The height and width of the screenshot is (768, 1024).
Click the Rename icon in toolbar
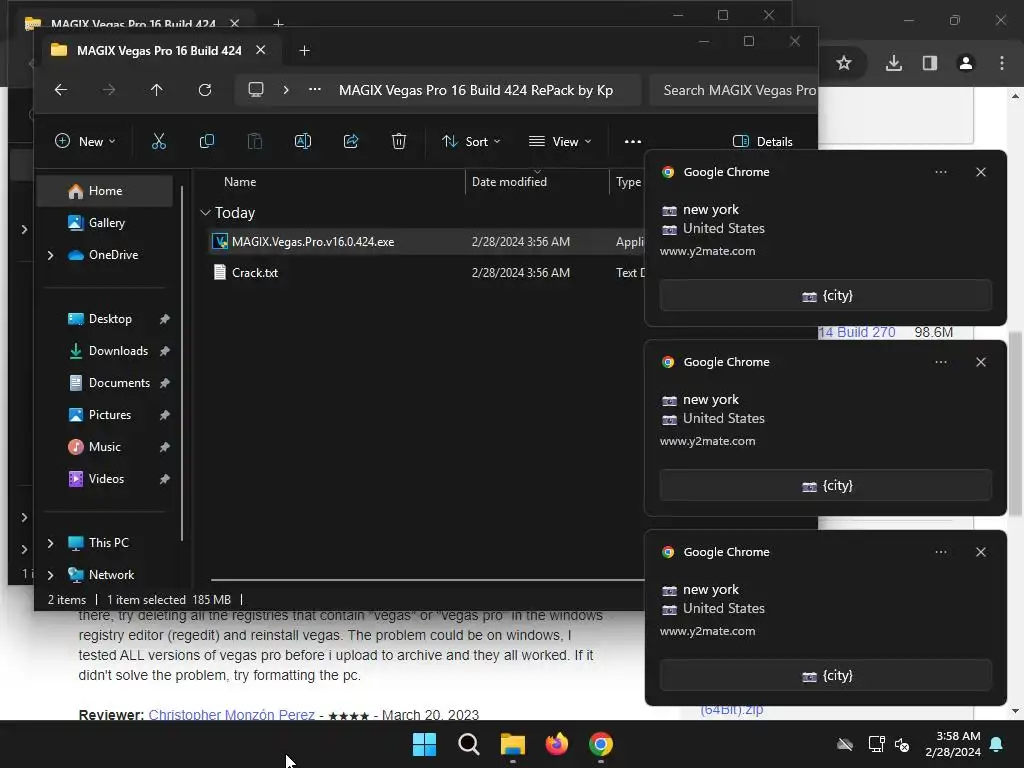pos(303,141)
